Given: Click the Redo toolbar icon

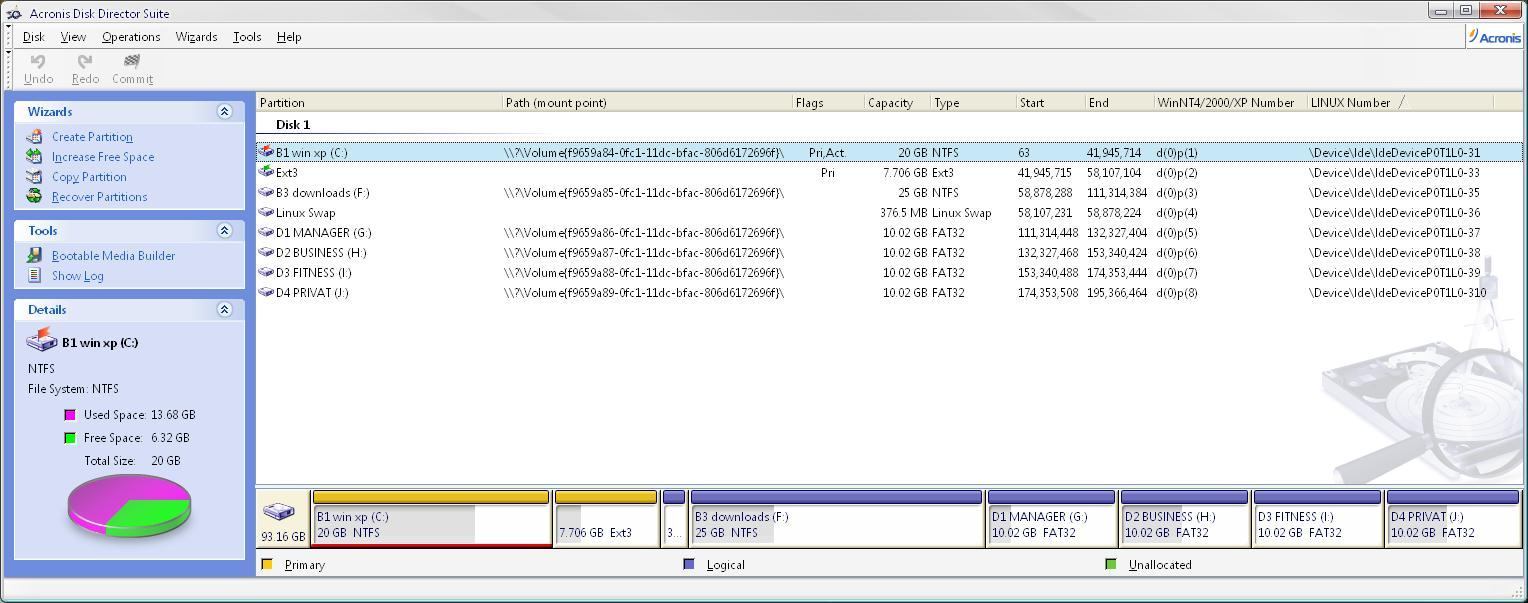Looking at the screenshot, I should (85, 61).
